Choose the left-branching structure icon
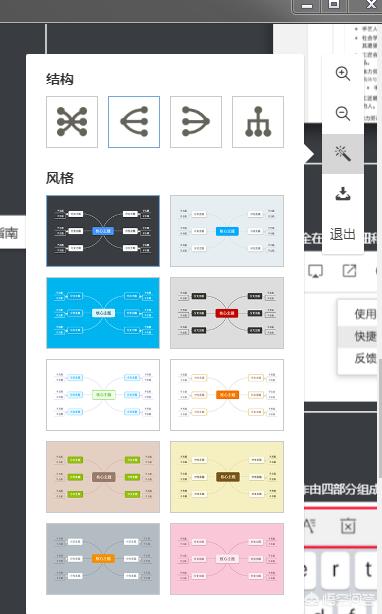Viewport: 382px width, 614px height. click(134, 122)
